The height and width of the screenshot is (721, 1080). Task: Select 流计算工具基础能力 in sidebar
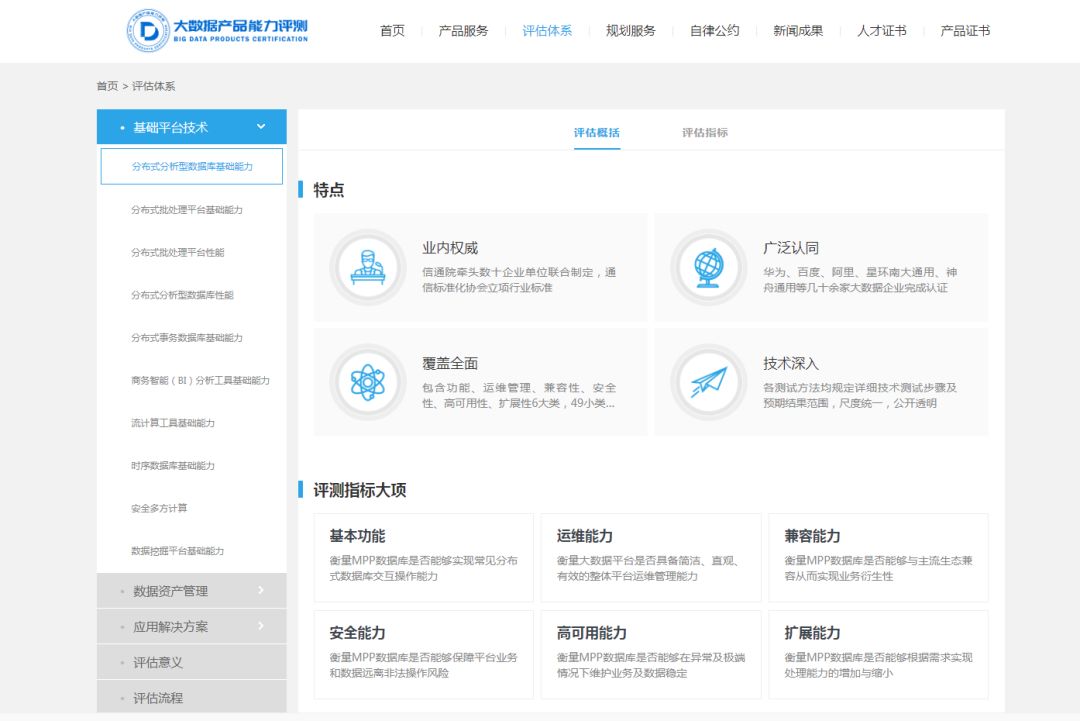(173, 424)
